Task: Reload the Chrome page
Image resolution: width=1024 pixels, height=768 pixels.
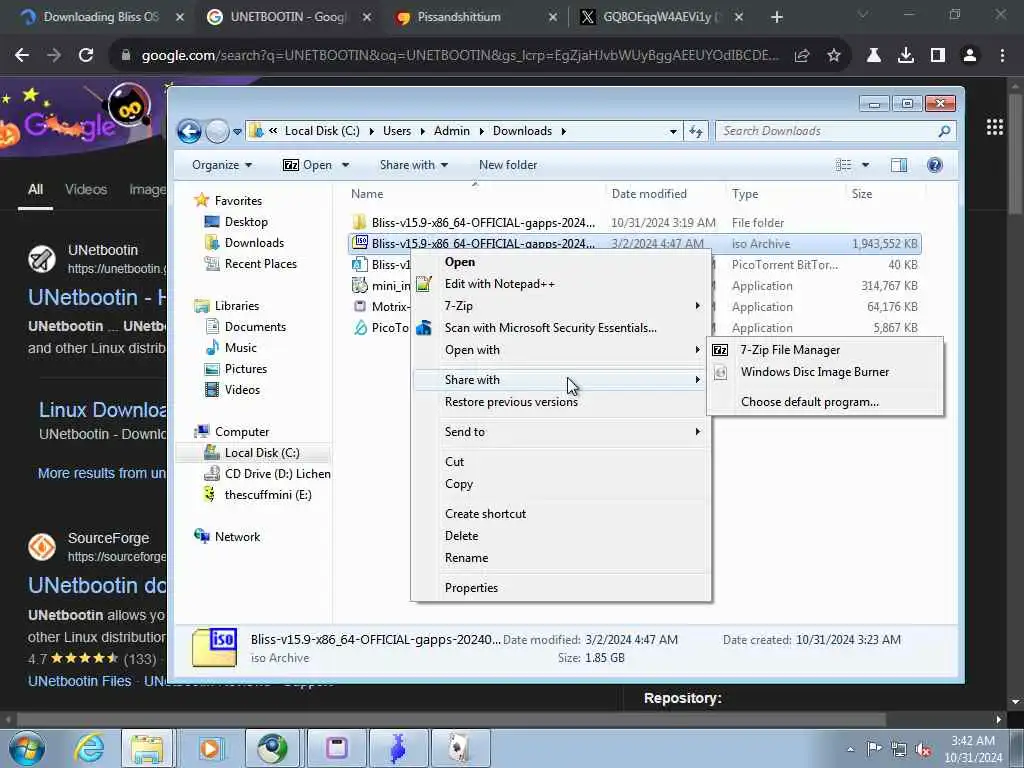Action: (x=86, y=56)
